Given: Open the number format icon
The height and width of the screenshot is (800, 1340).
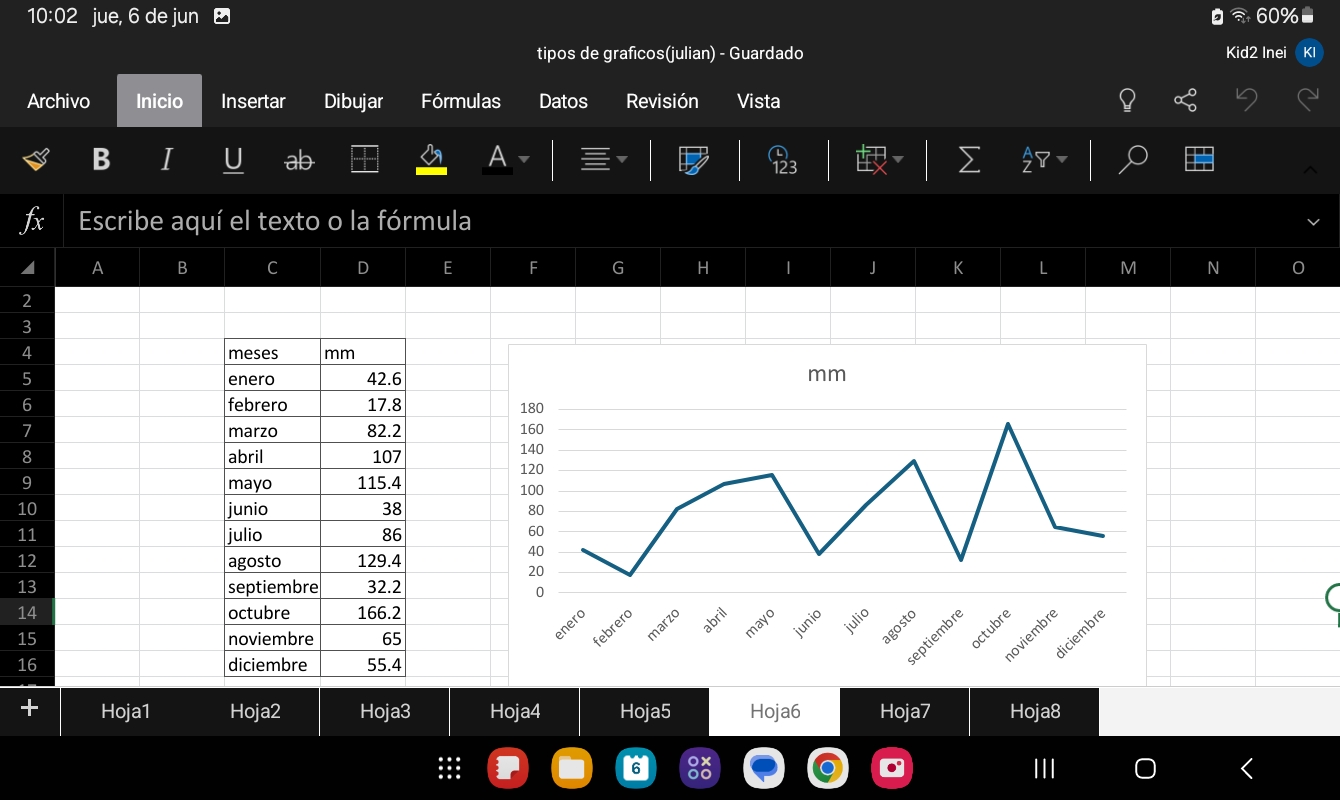Looking at the screenshot, I should [782, 160].
